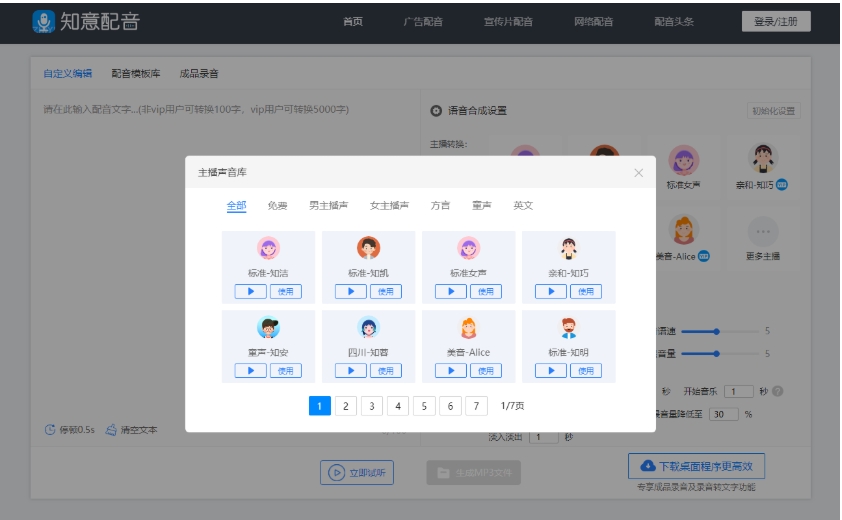Adjust the 音量 volume slider
The image size is (842, 520).
(720, 353)
